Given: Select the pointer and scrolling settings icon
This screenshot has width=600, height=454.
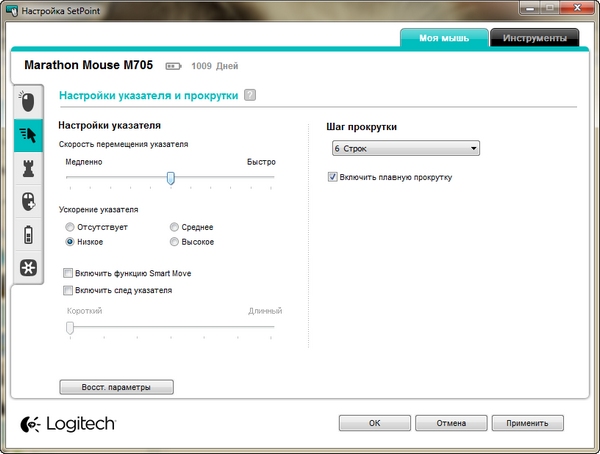Looking at the screenshot, I should [x=28, y=135].
